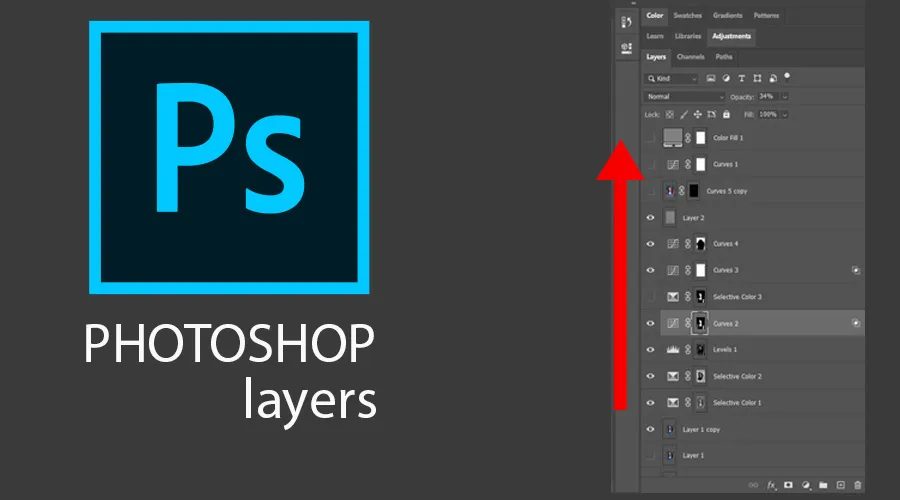Image resolution: width=900 pixels, height=500 pixels.
Task: Click Lock image pixels brush icon
Action: coord(684,115)
